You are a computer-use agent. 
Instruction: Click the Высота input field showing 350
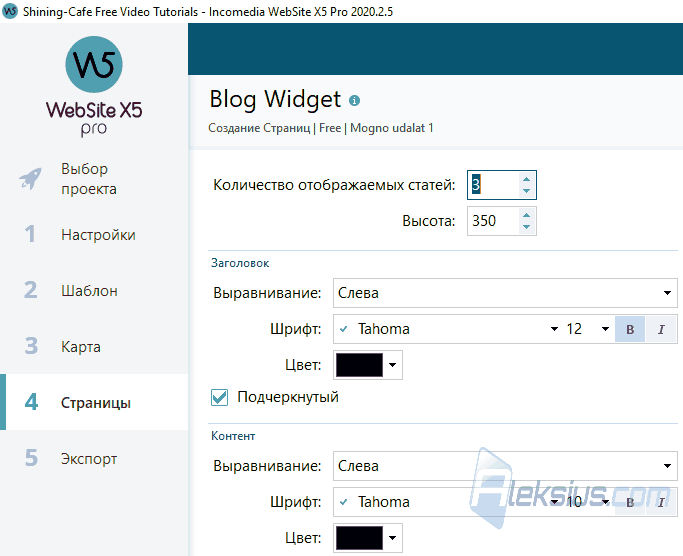tap(494, 221)
